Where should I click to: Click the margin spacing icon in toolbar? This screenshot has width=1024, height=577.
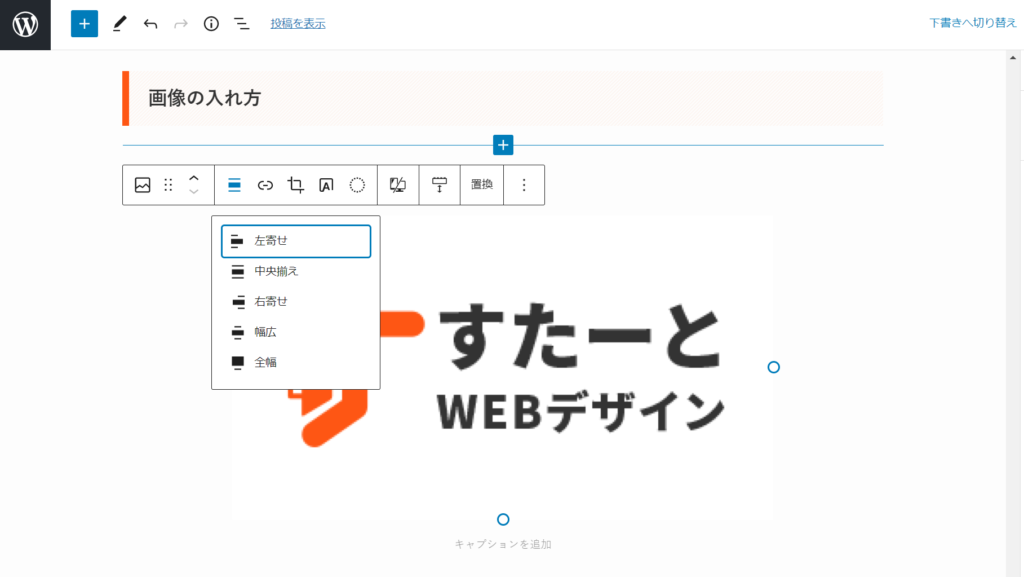click(x=440, y=185)
